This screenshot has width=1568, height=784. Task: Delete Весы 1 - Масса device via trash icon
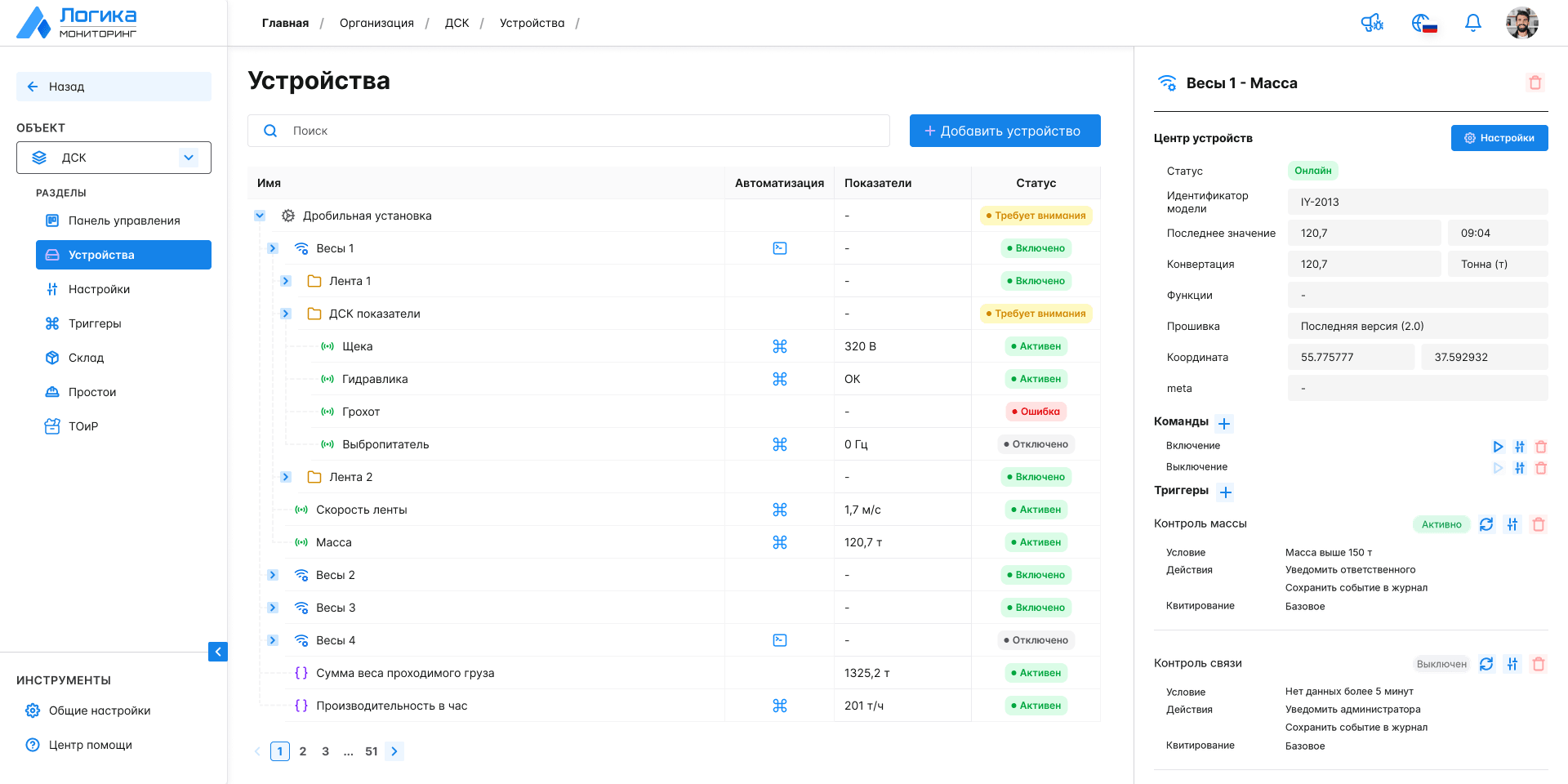click(x=1535, y=82)
